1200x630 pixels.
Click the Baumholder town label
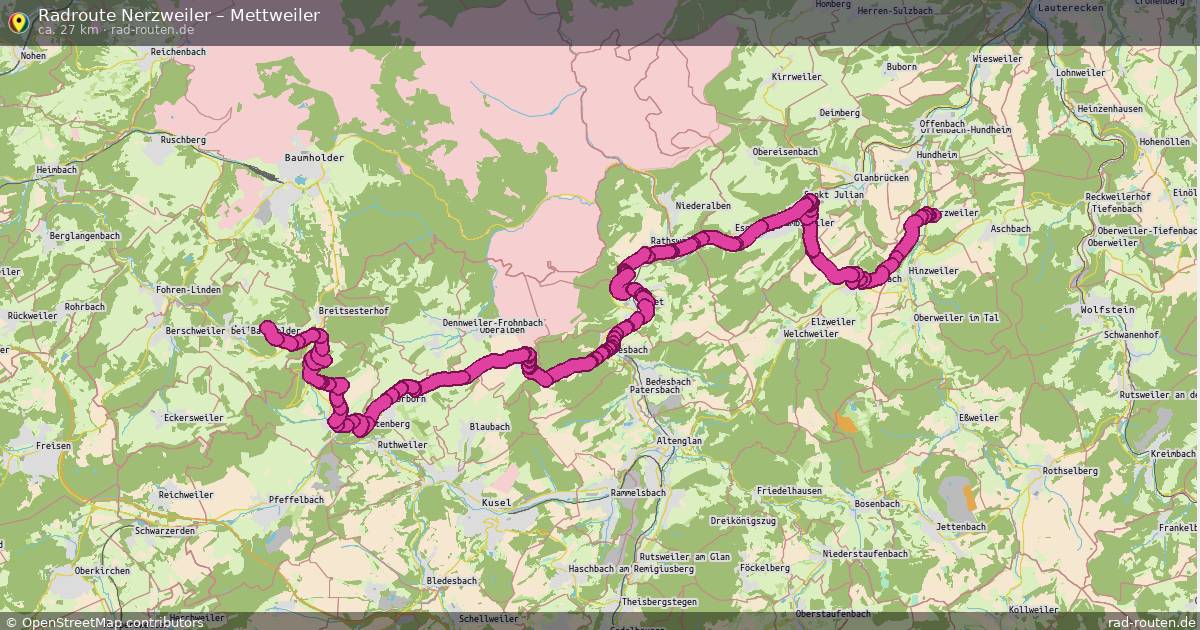click(314, 158)
